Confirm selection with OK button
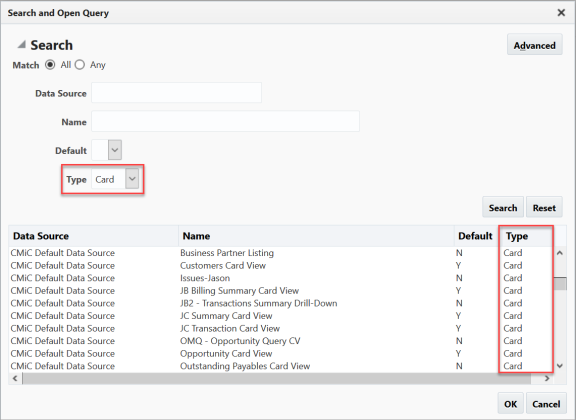The image size is (576, 420). click(x=511, y=403)
